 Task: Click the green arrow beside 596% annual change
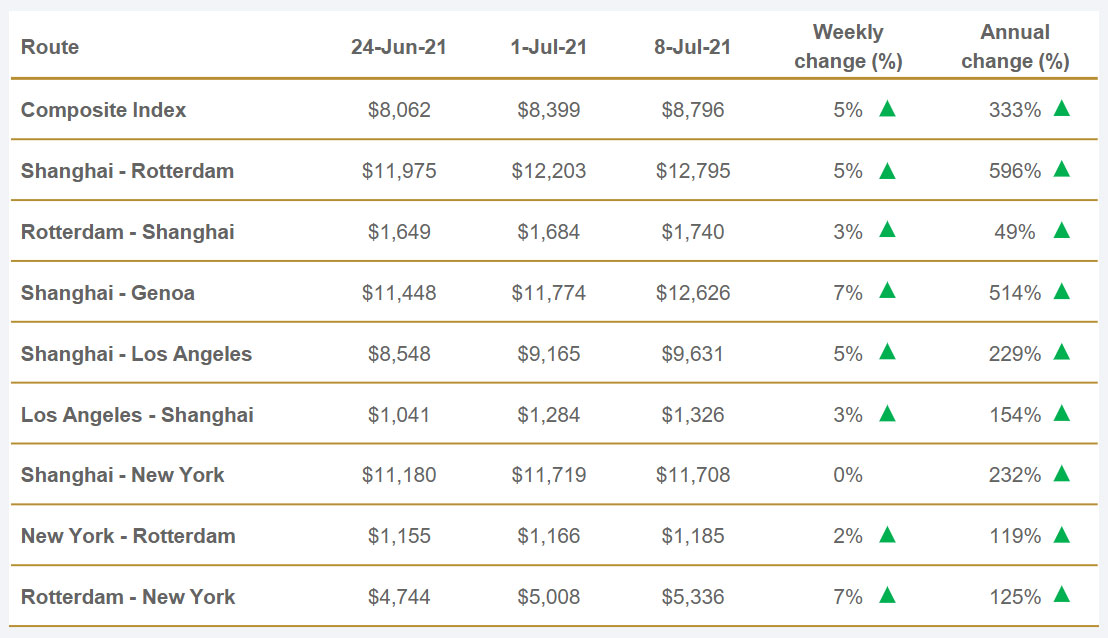tap(1061, 170)
